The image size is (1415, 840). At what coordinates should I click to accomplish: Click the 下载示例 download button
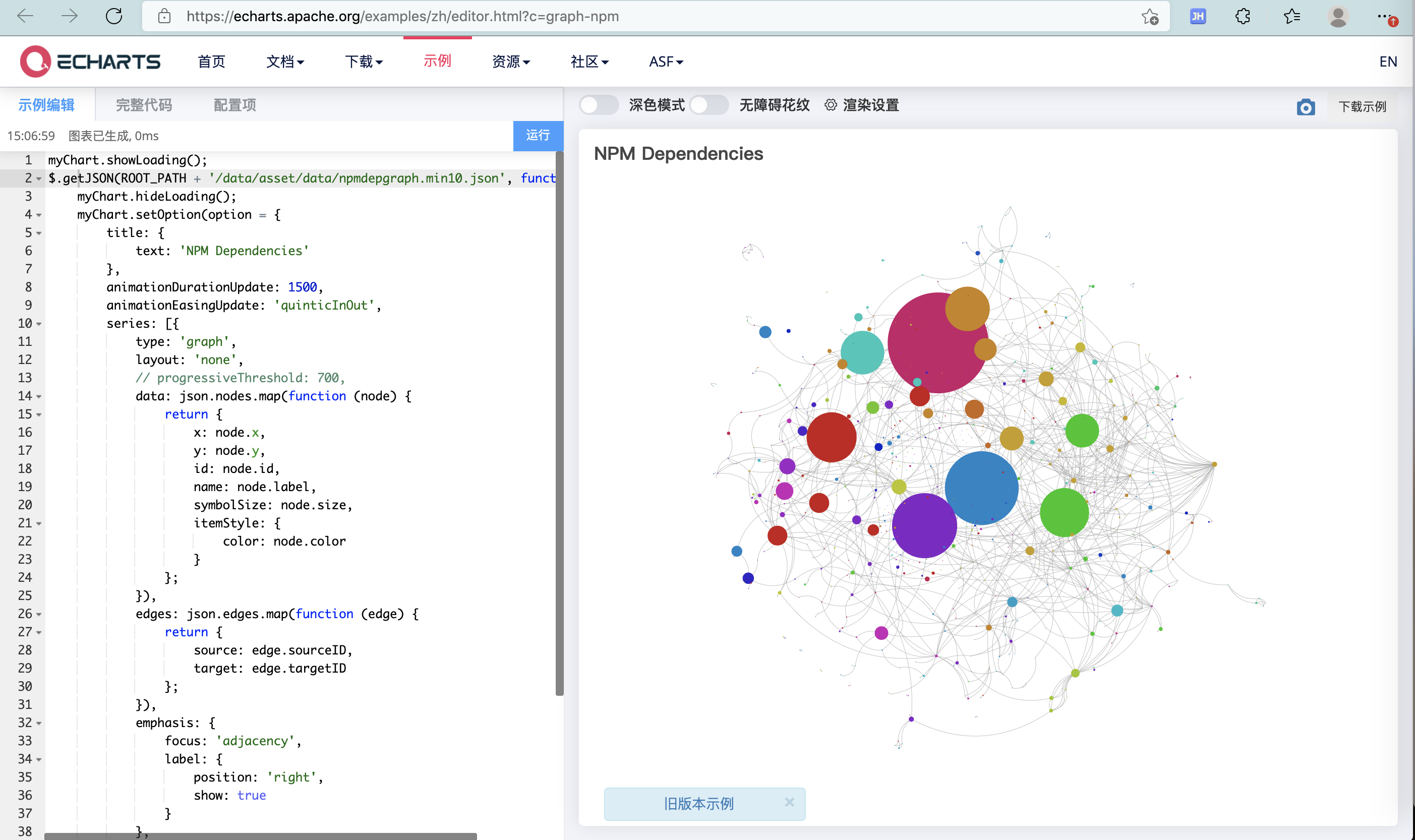(x=1362, y=106)
